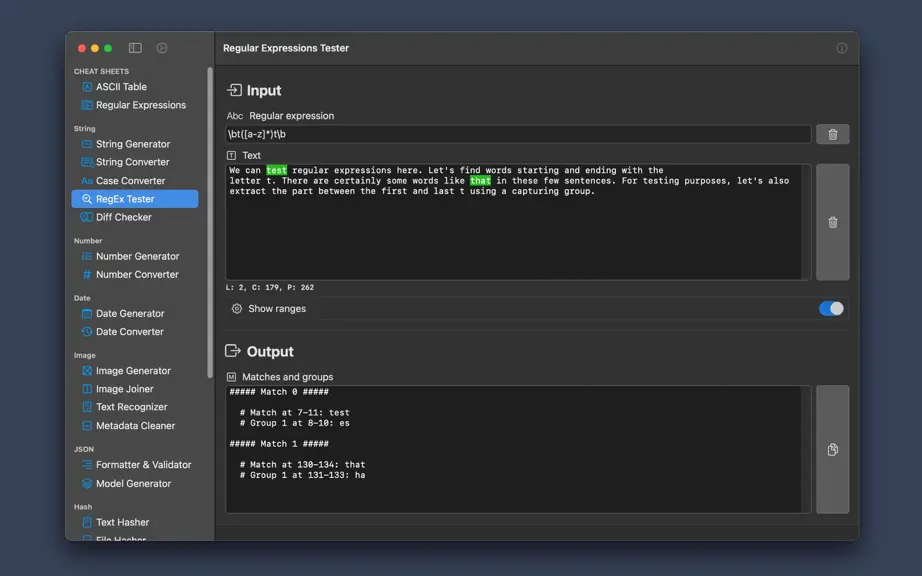Viewport: 922px width, 576px height.
Task: Open the info icon in title bar
Action: click(842, 48)
